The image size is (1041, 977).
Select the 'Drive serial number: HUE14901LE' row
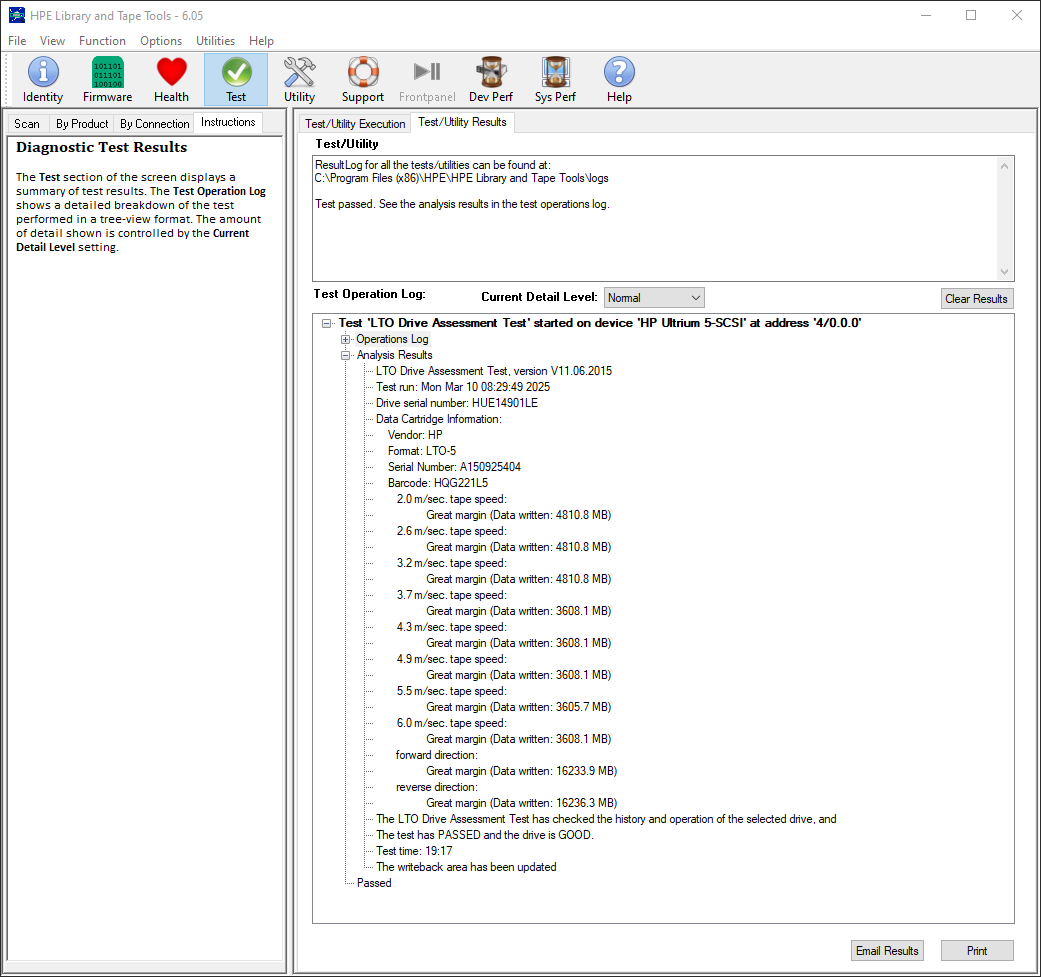pos(457,403)
